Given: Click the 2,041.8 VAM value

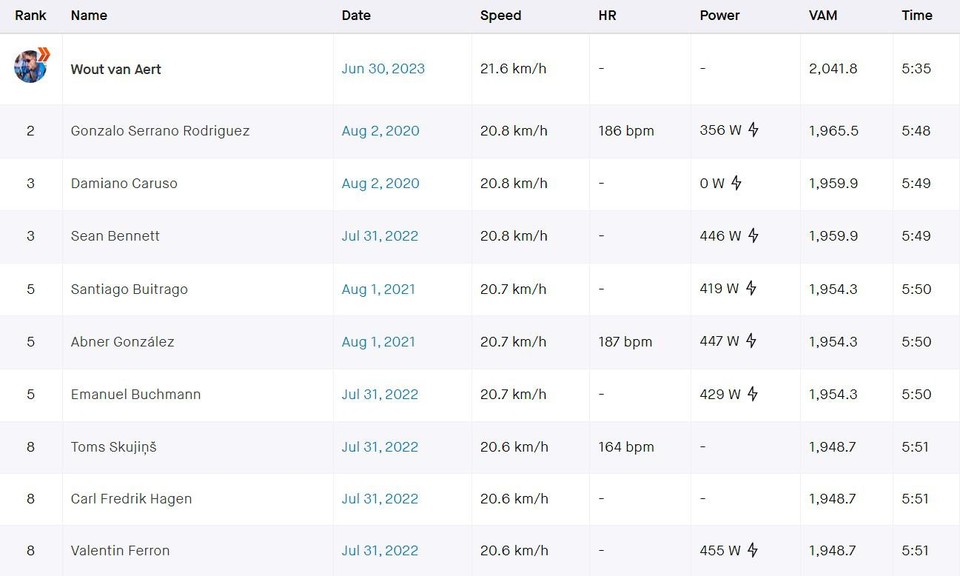Looking at the screenshot, I should tap(833, 69).
